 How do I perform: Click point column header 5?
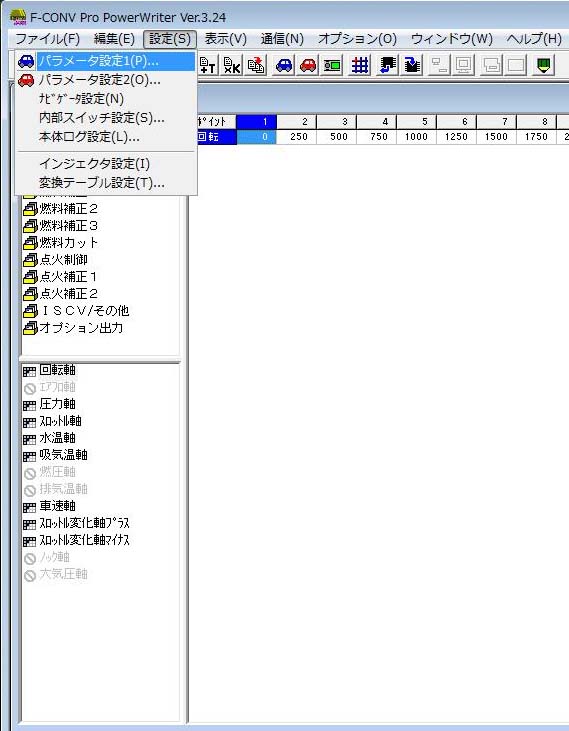tap(417, 122)
